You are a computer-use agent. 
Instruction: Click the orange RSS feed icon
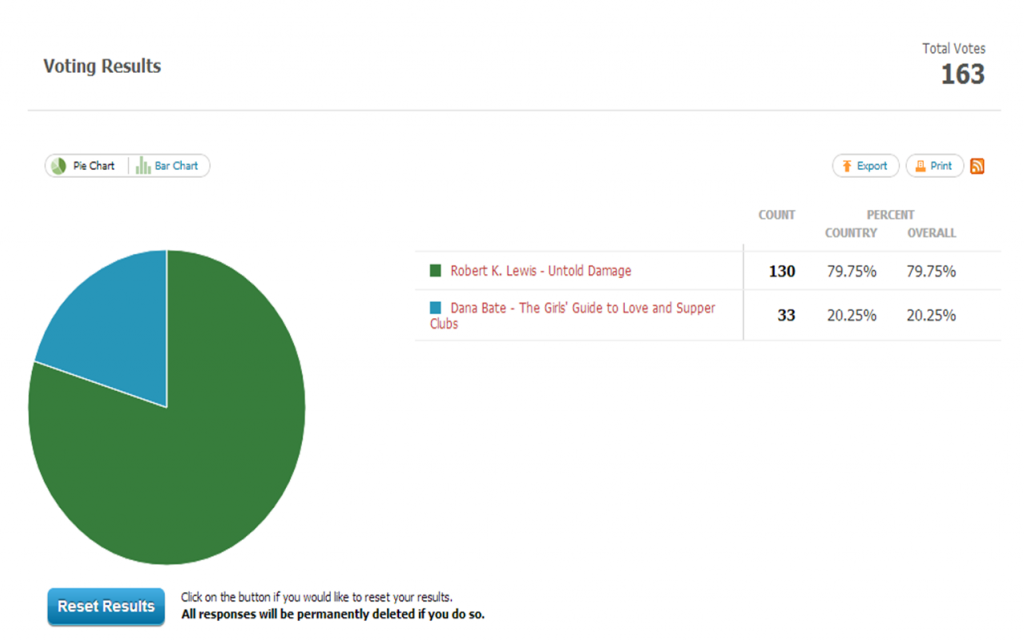[x=977, y=166]
